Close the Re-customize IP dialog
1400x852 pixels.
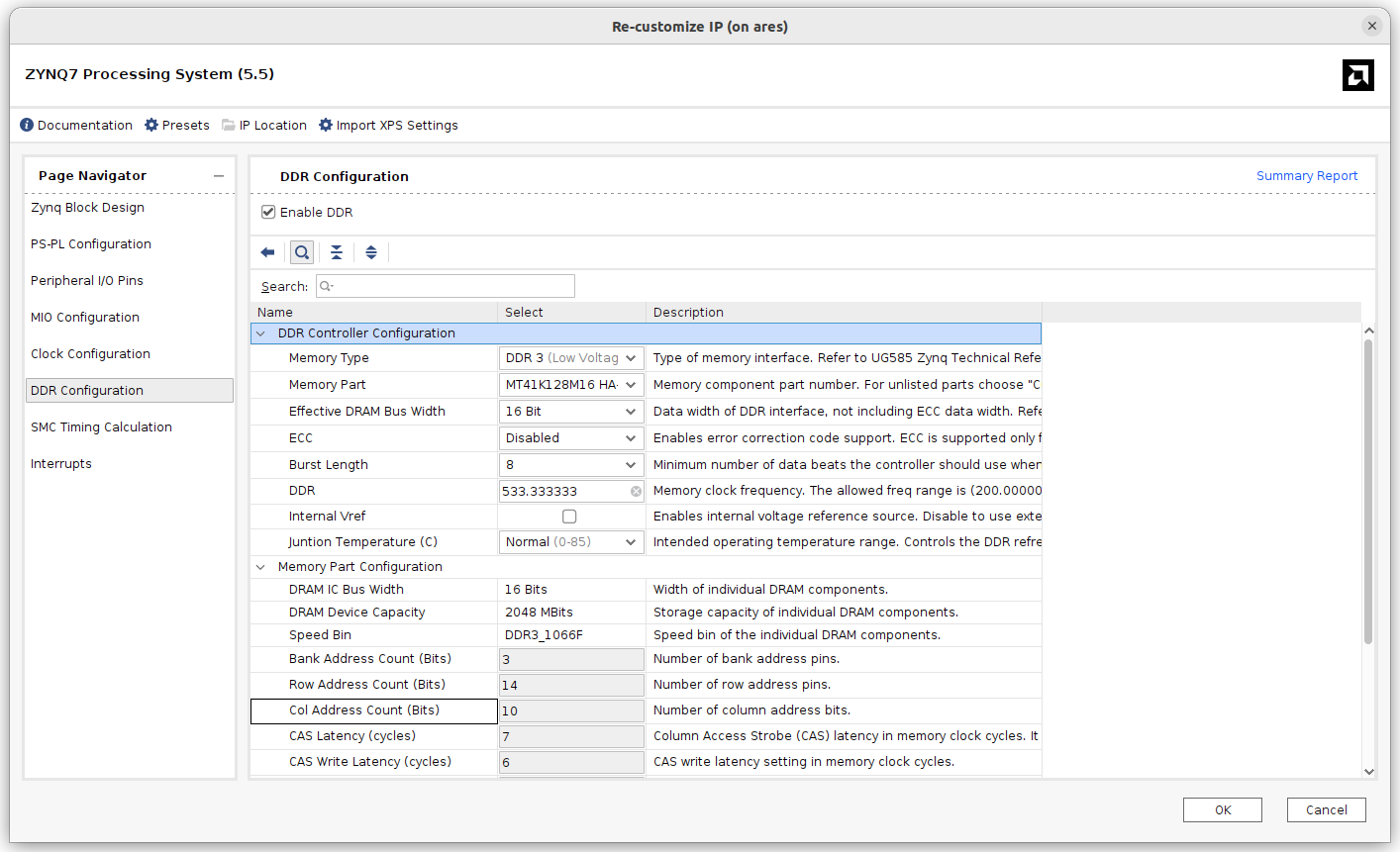[1371, 26]
